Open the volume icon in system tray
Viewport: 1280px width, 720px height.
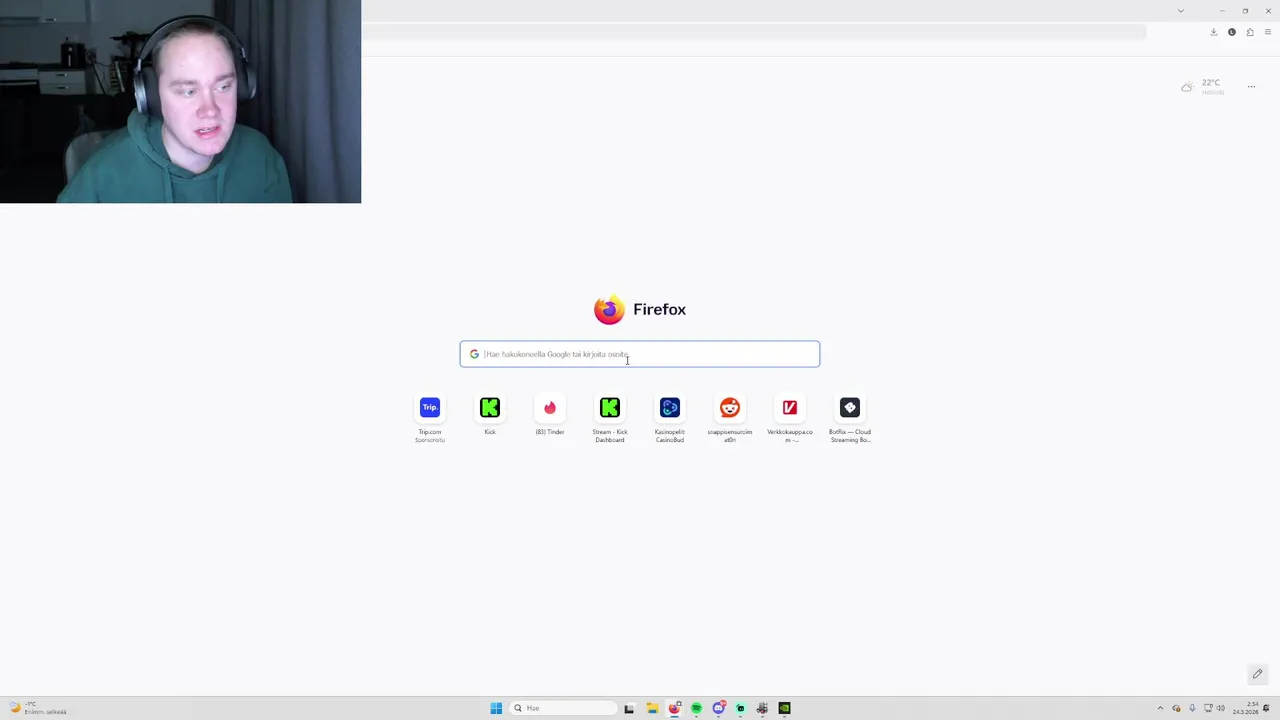coord(1221,708)
